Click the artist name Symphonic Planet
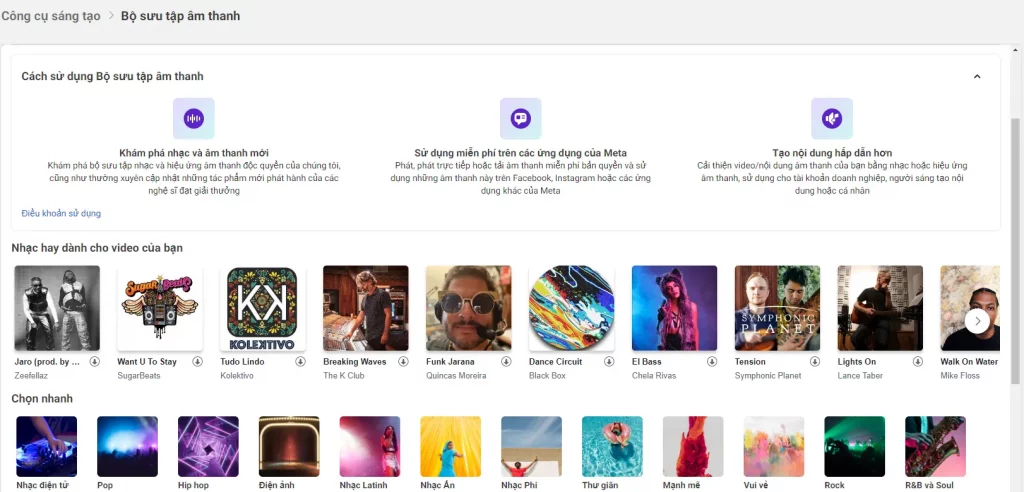The image size is (1024, 492). (x=768, y=376)
